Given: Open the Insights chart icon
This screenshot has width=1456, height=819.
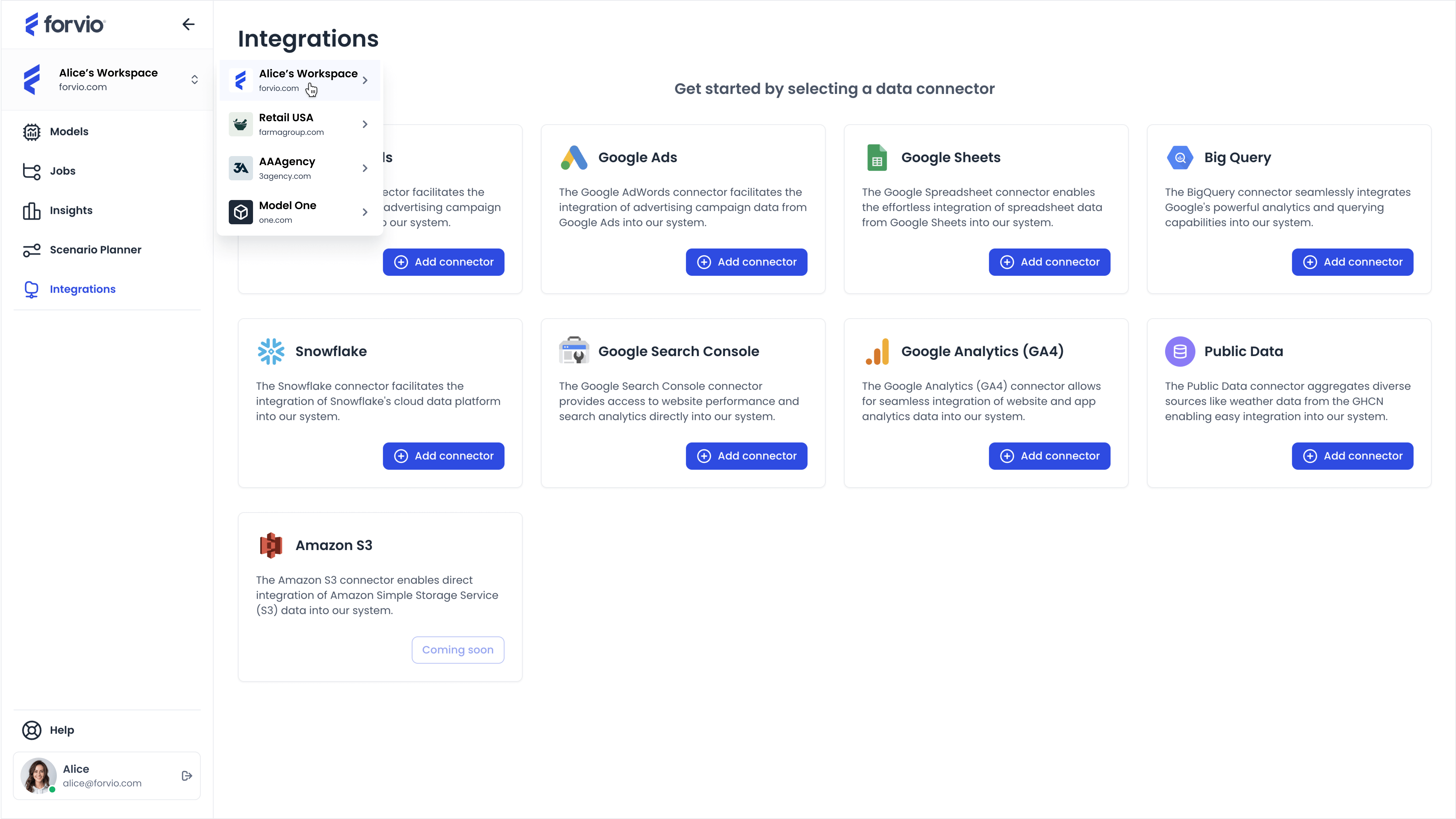Looking at the screenshot, I should 32,211.
